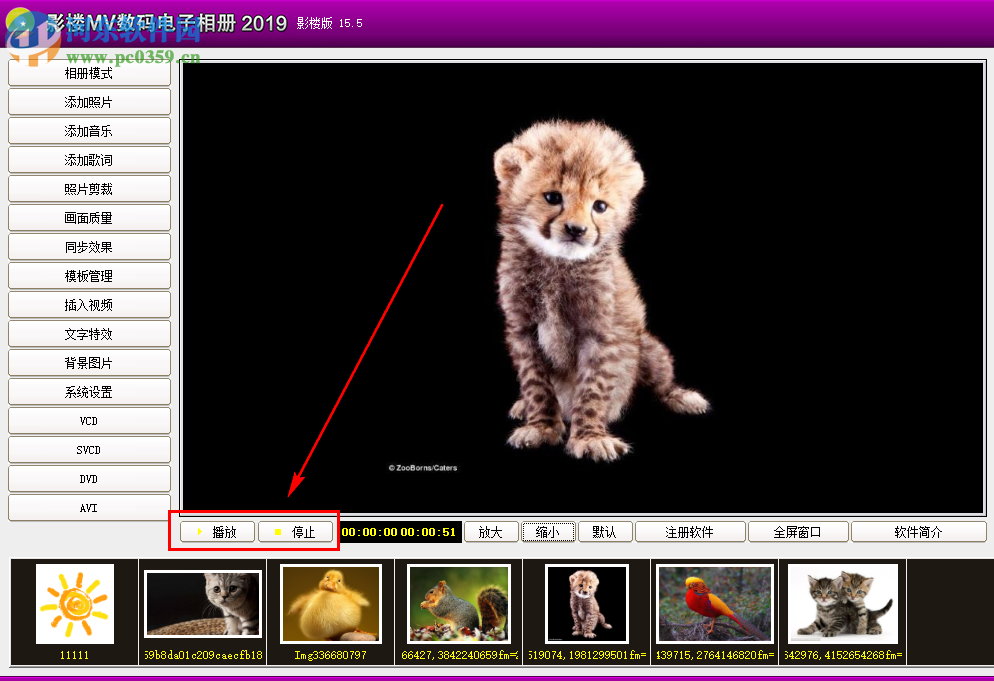Choose the SVCD format option
This screenshot has height=681, width=994.
pyautogui.click(x=88, y=449)
